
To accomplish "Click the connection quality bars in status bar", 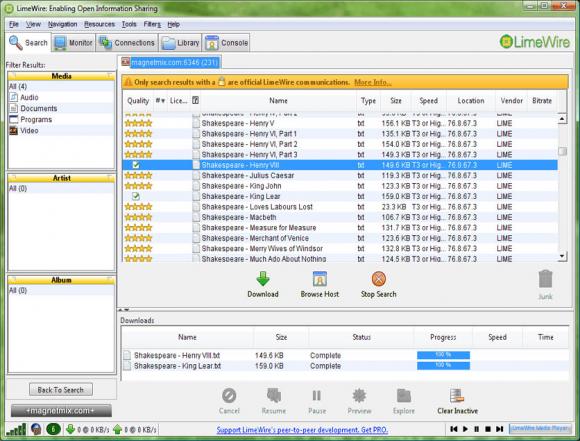I will [16, 430].
